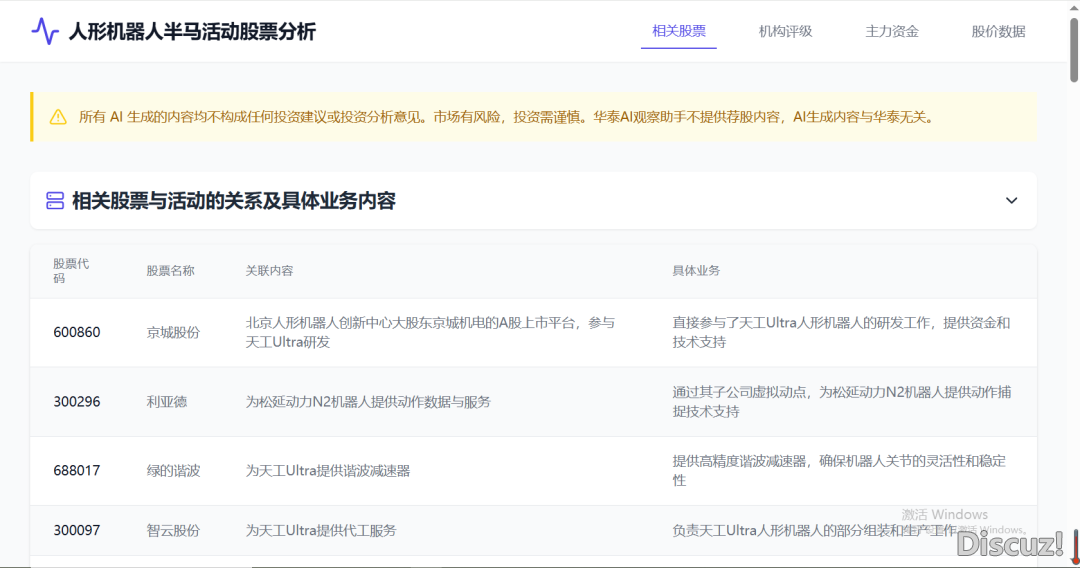Viewport: 1080px width, 568px height.
Task: Click the 股票代码 column header
Action: (71, 271)
